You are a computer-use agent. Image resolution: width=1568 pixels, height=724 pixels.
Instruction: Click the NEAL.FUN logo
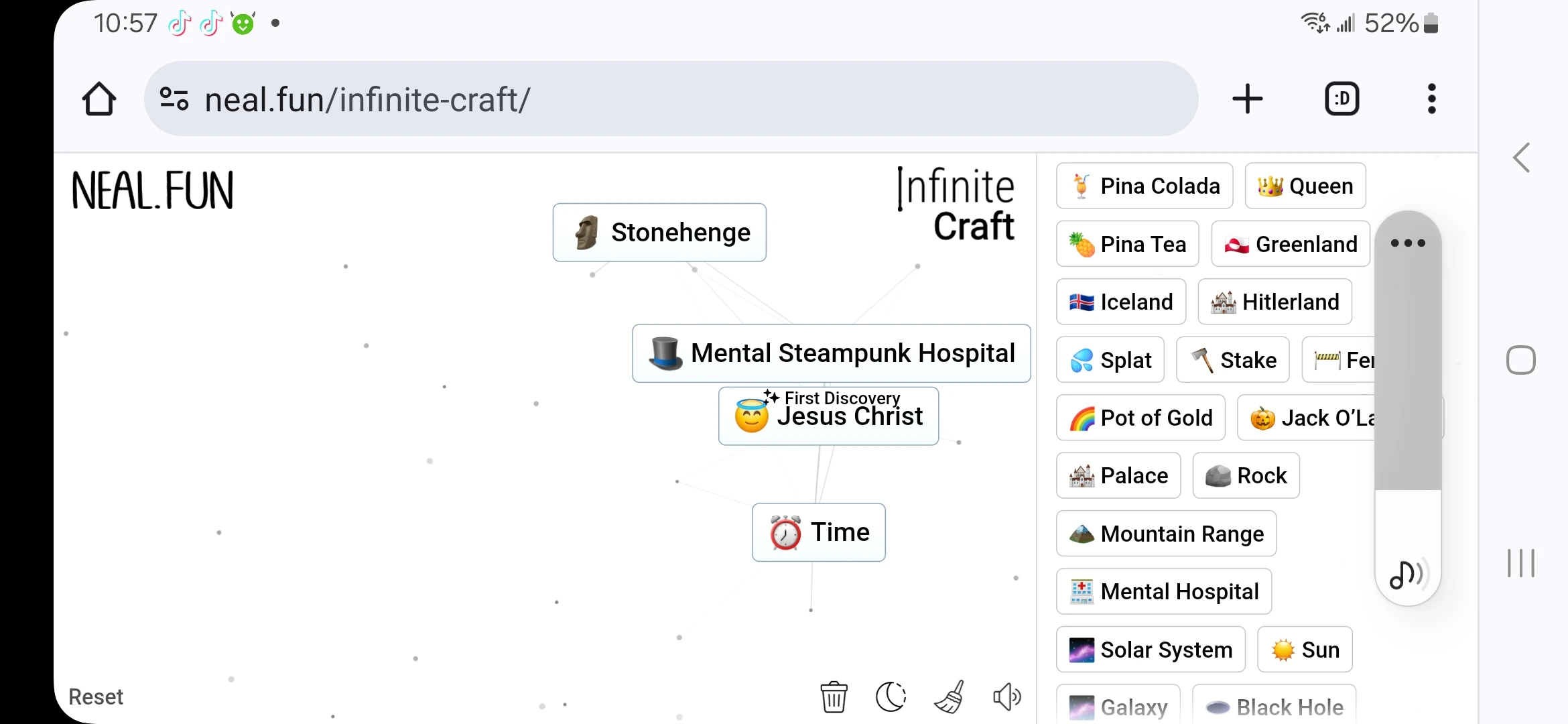coord(153,190)
